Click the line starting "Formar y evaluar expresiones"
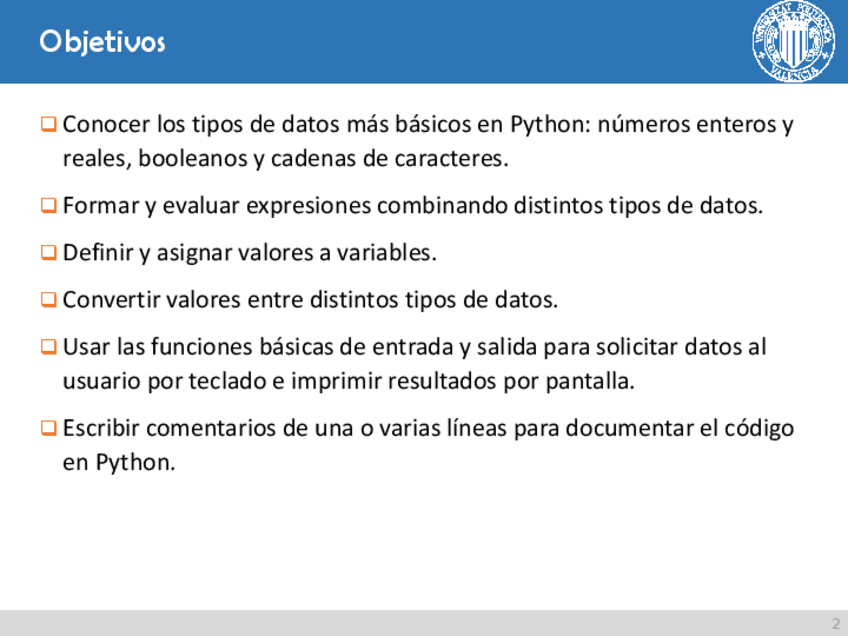The width and height of the screenshot is (848, 636). (412, 206)
